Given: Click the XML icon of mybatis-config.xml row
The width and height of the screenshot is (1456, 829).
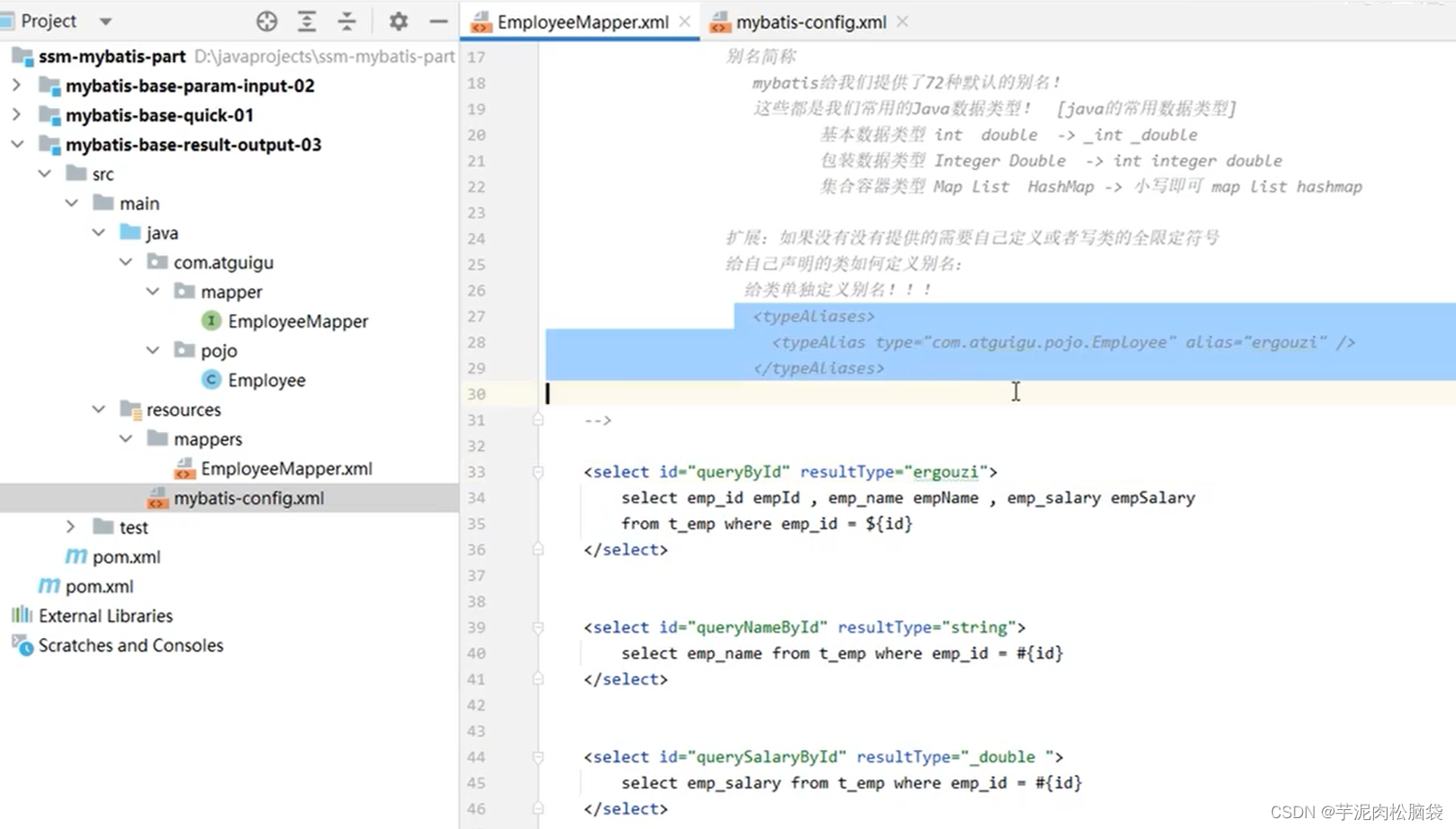Looking at the screenshot, I should [x=157, y=499].
